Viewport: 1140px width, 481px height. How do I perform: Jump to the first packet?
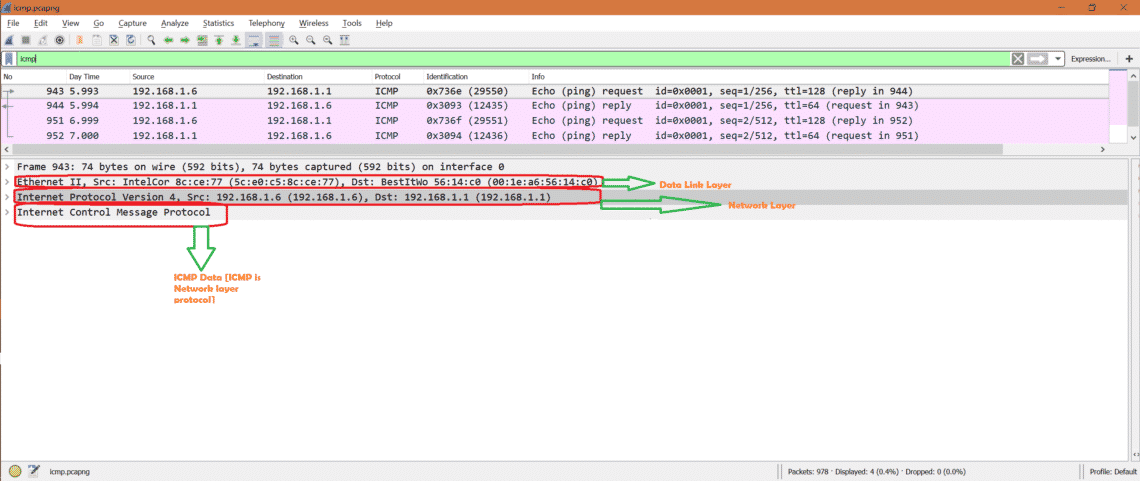[x=219, y=40]
